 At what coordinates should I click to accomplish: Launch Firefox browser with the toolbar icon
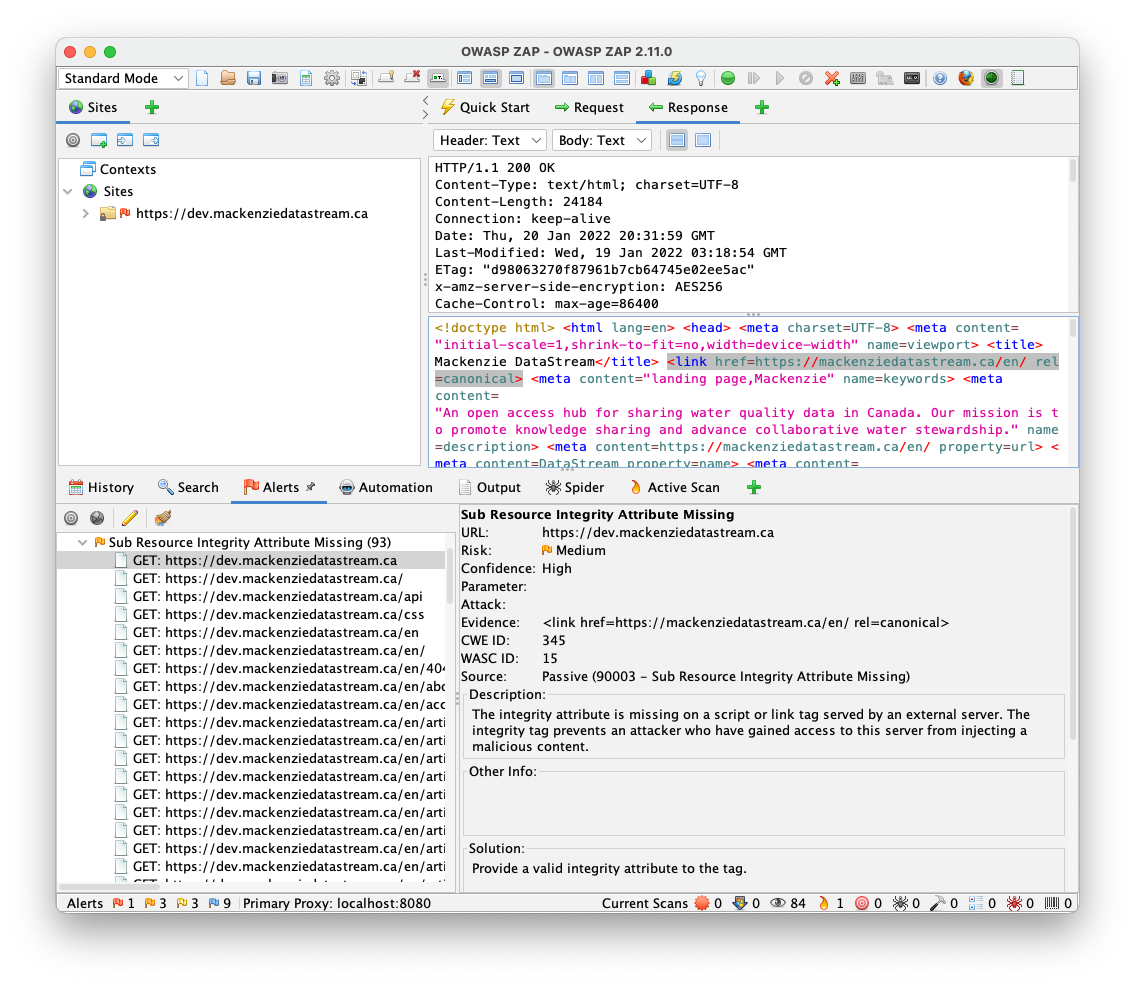point(966,78)
